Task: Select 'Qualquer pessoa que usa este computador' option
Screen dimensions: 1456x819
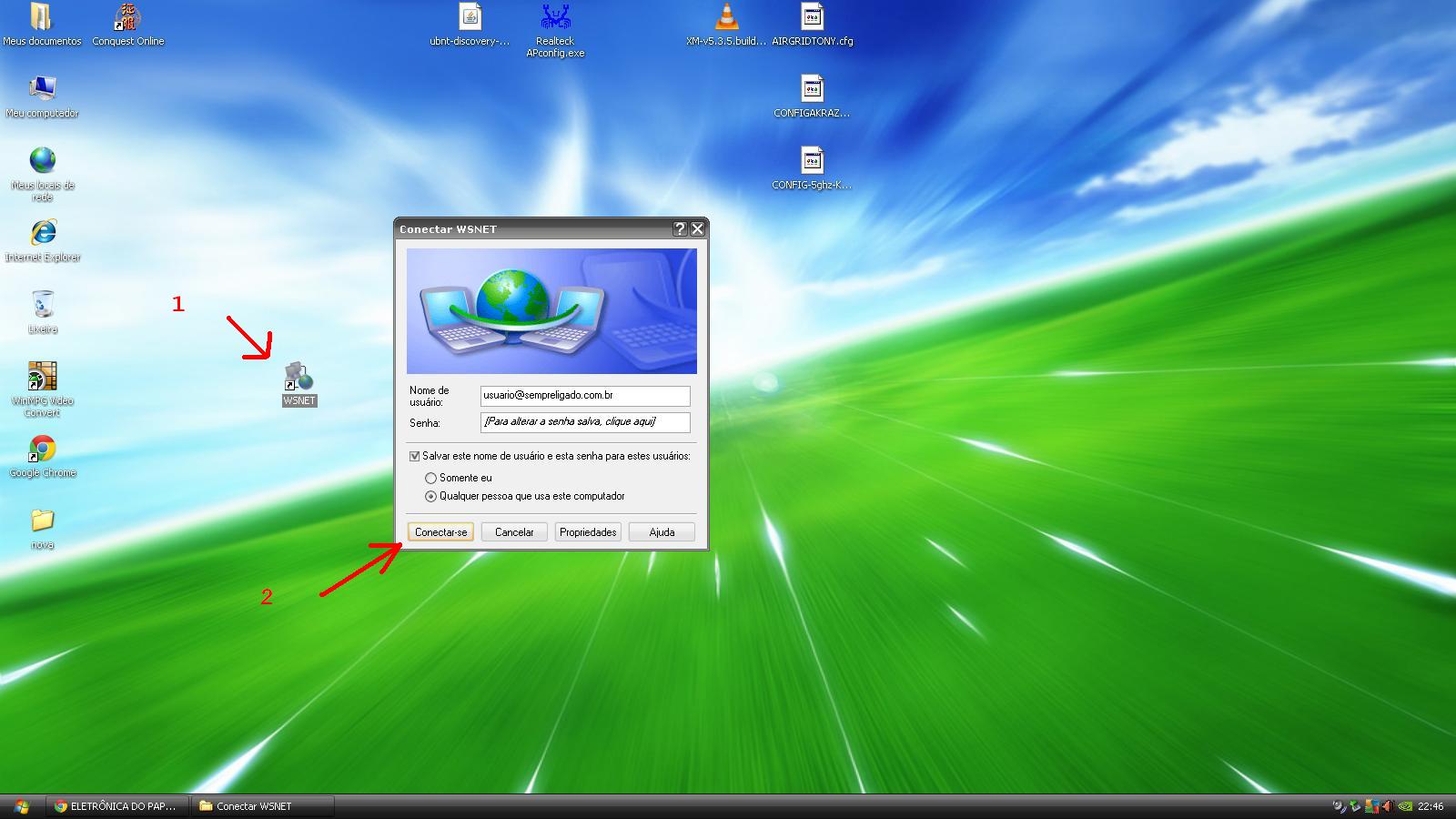Action: [430, 496]
